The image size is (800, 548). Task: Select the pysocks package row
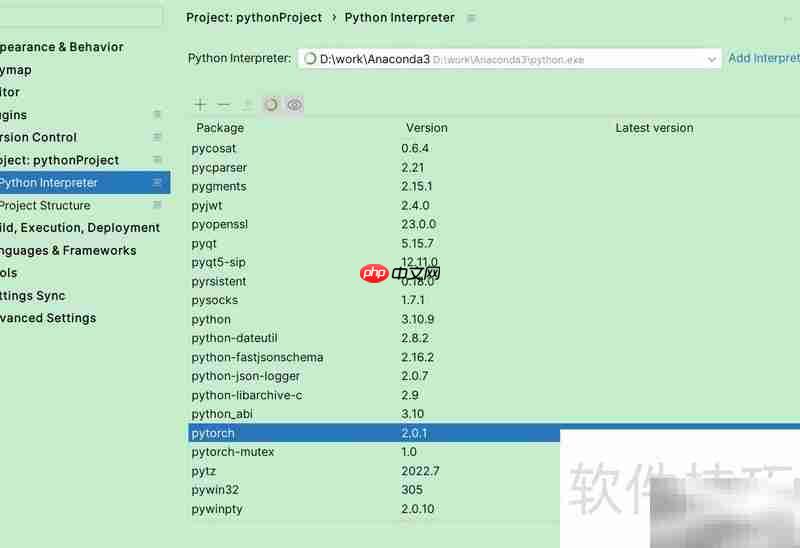click(x=494, y=300)
